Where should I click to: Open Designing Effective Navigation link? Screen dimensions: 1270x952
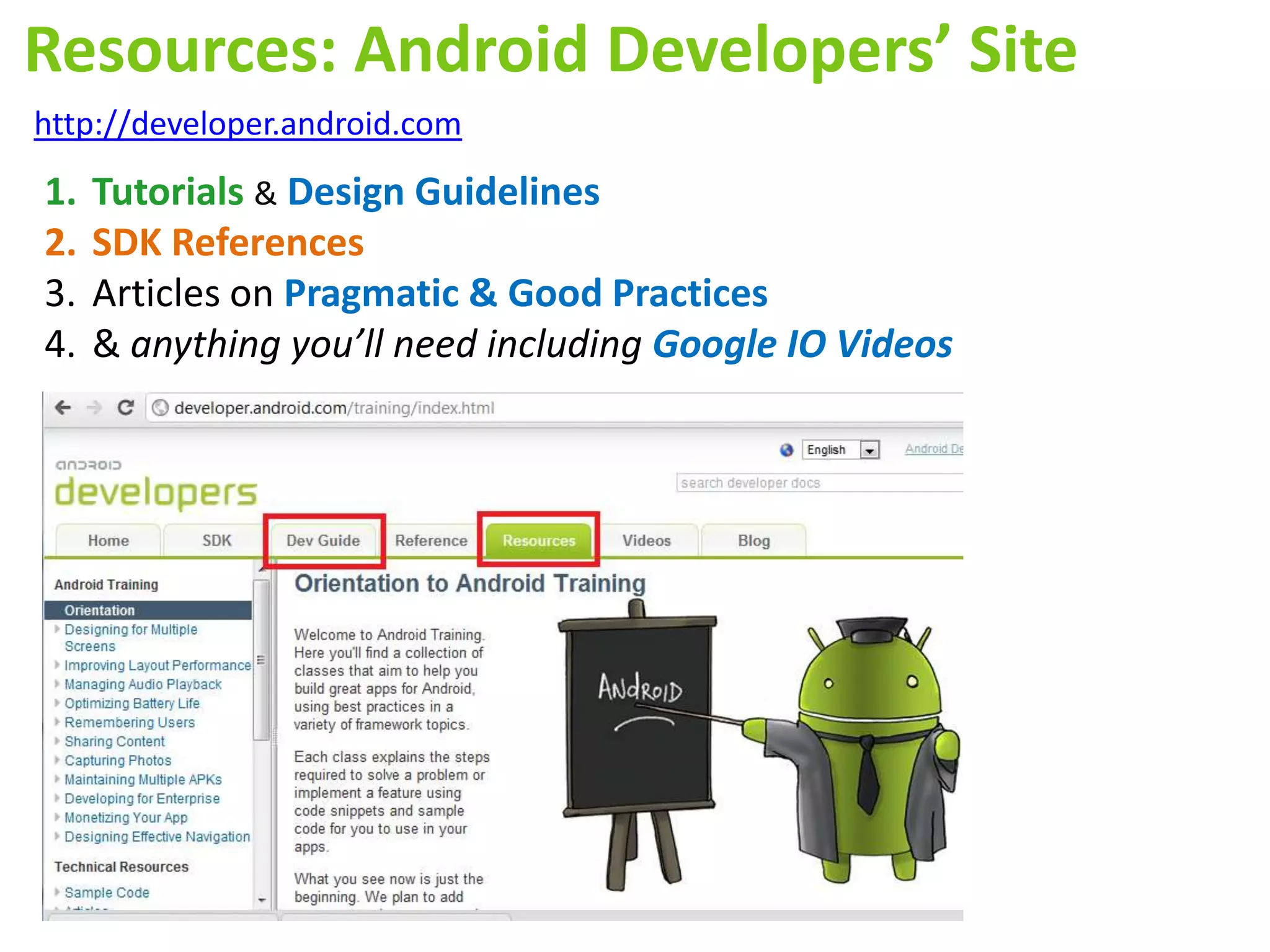[158, 837]
